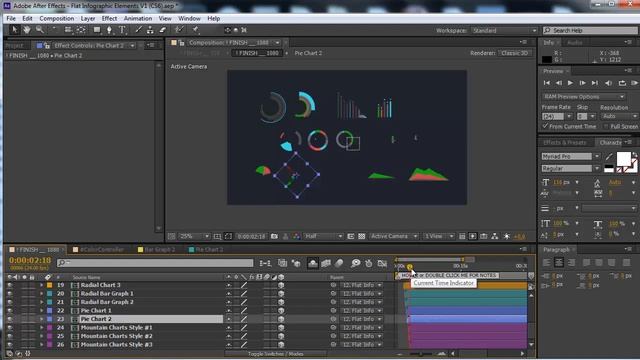
Task: Expand the Pie Chart 2 layer properties
Action: (41, 319)
